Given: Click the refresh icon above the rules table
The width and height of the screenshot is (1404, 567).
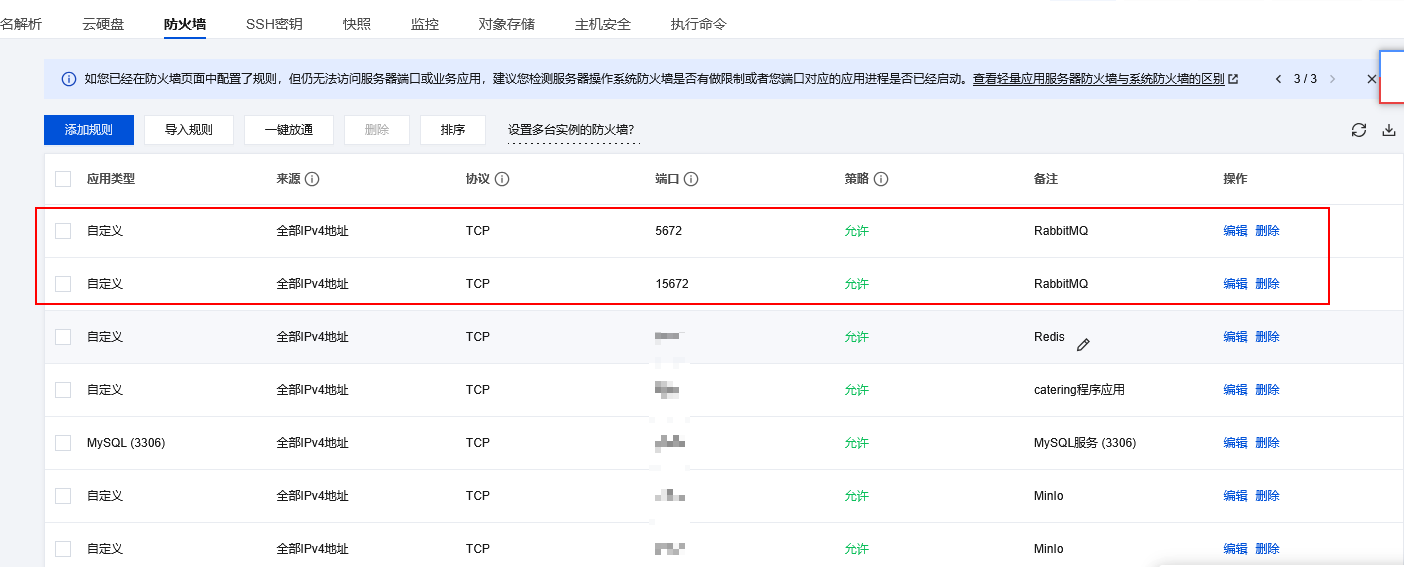Looking at the screenshot, I should (x=1358, y=130).
